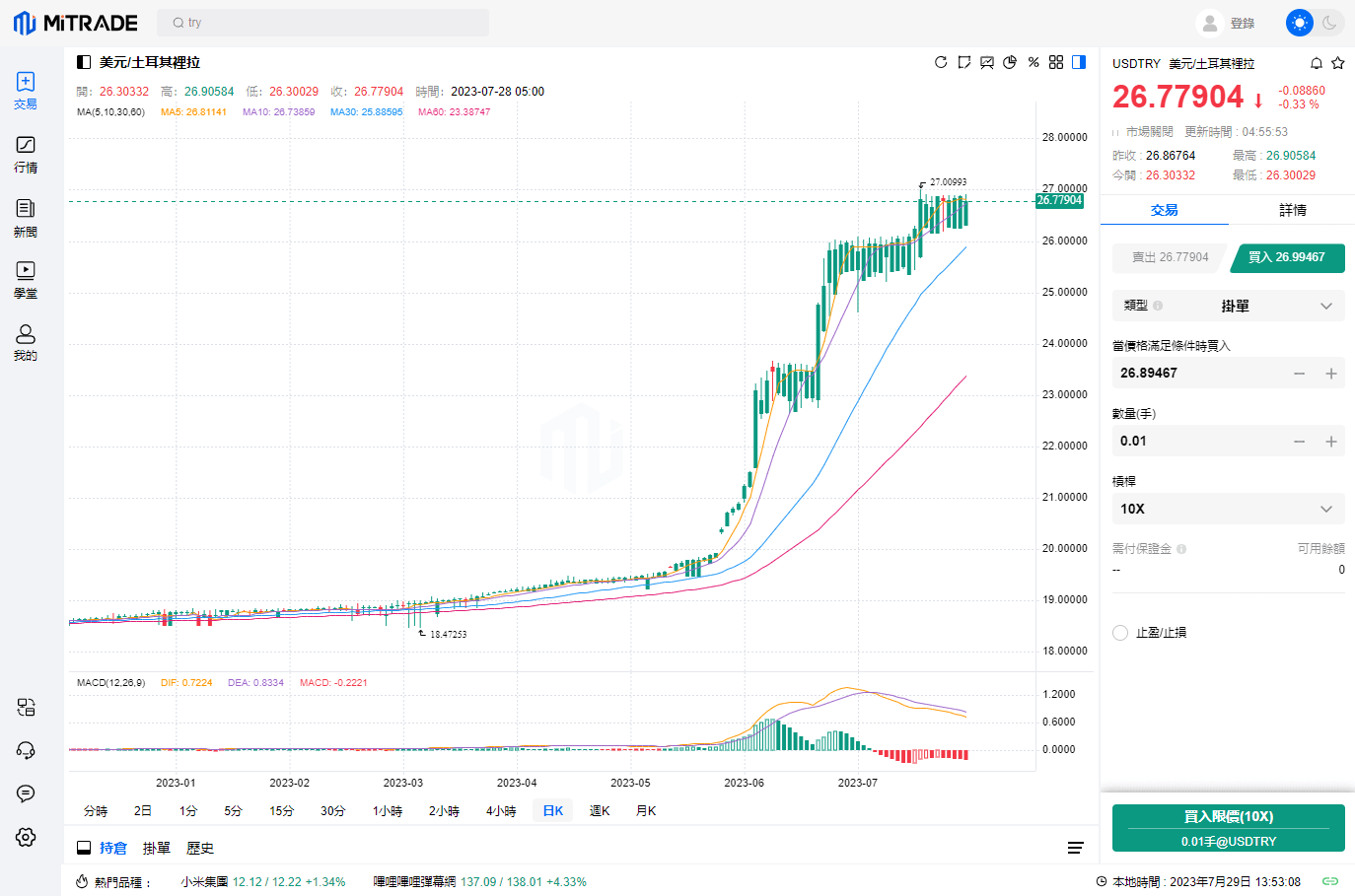Select the 4小時 chart timeframe
The height and width of the screenshot is (896, 1355).
[x=501, y=811]
